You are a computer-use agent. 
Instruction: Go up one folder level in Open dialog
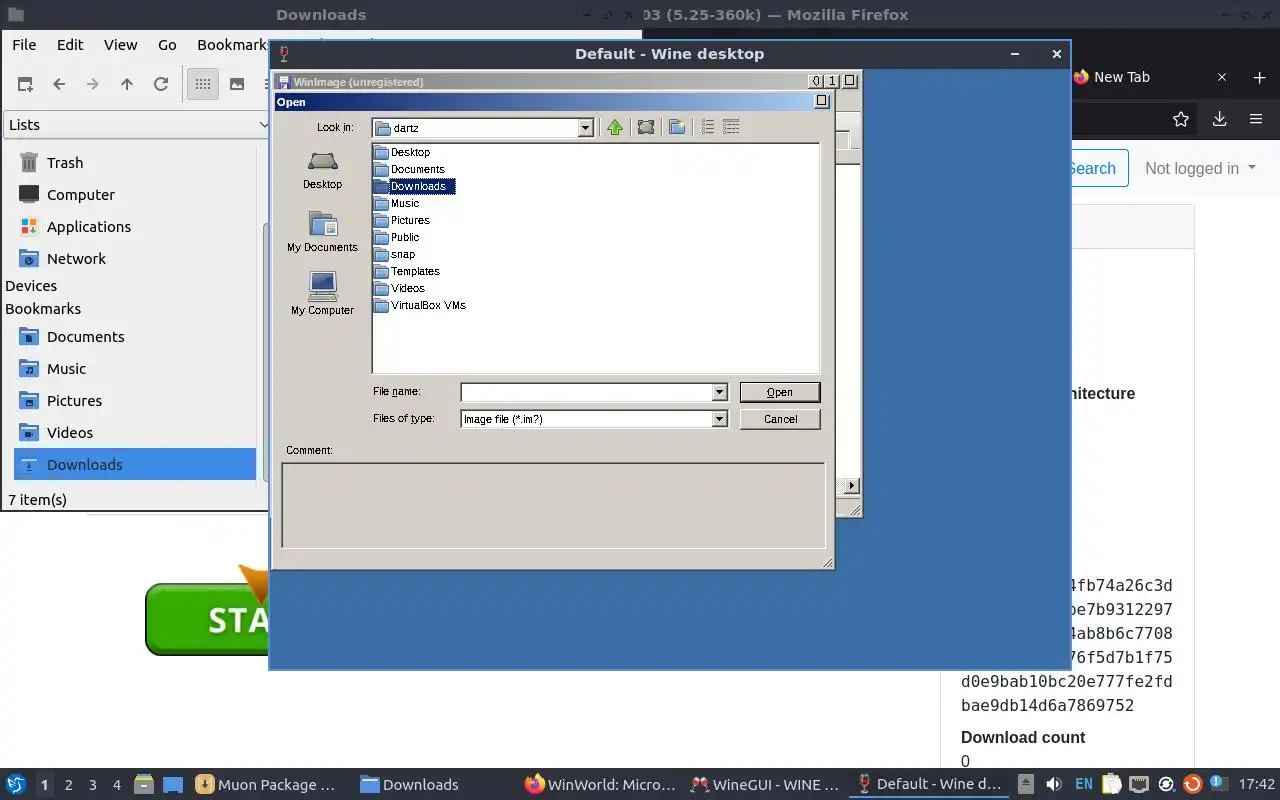click(615, 127)
